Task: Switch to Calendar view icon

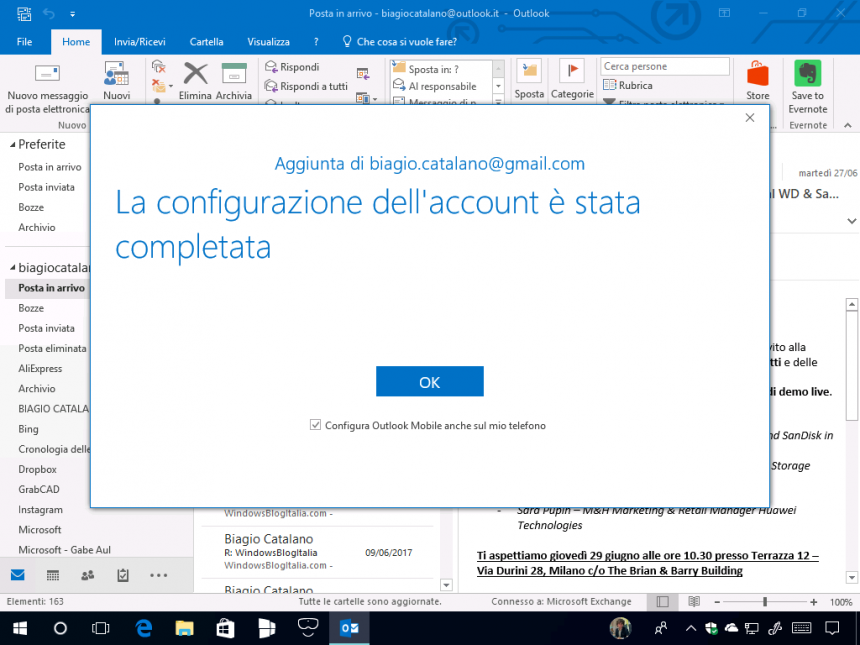Action: pos(53,575)
